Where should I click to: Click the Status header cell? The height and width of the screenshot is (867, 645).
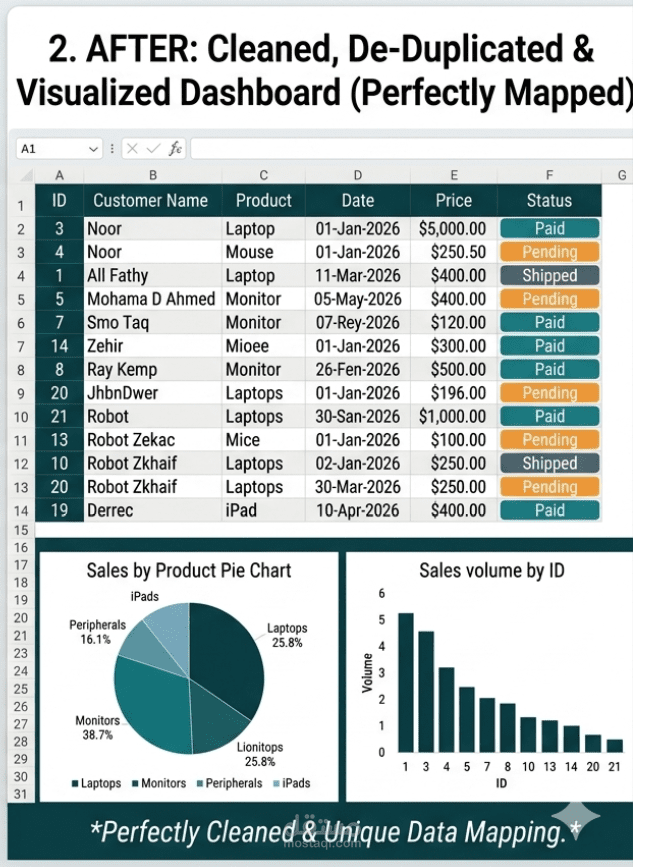click(x=549, y=200)
